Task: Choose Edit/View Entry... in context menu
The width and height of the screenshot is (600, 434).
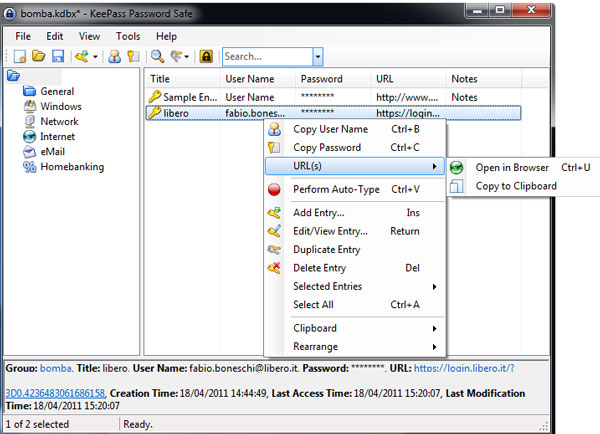Action: point(355,231)
